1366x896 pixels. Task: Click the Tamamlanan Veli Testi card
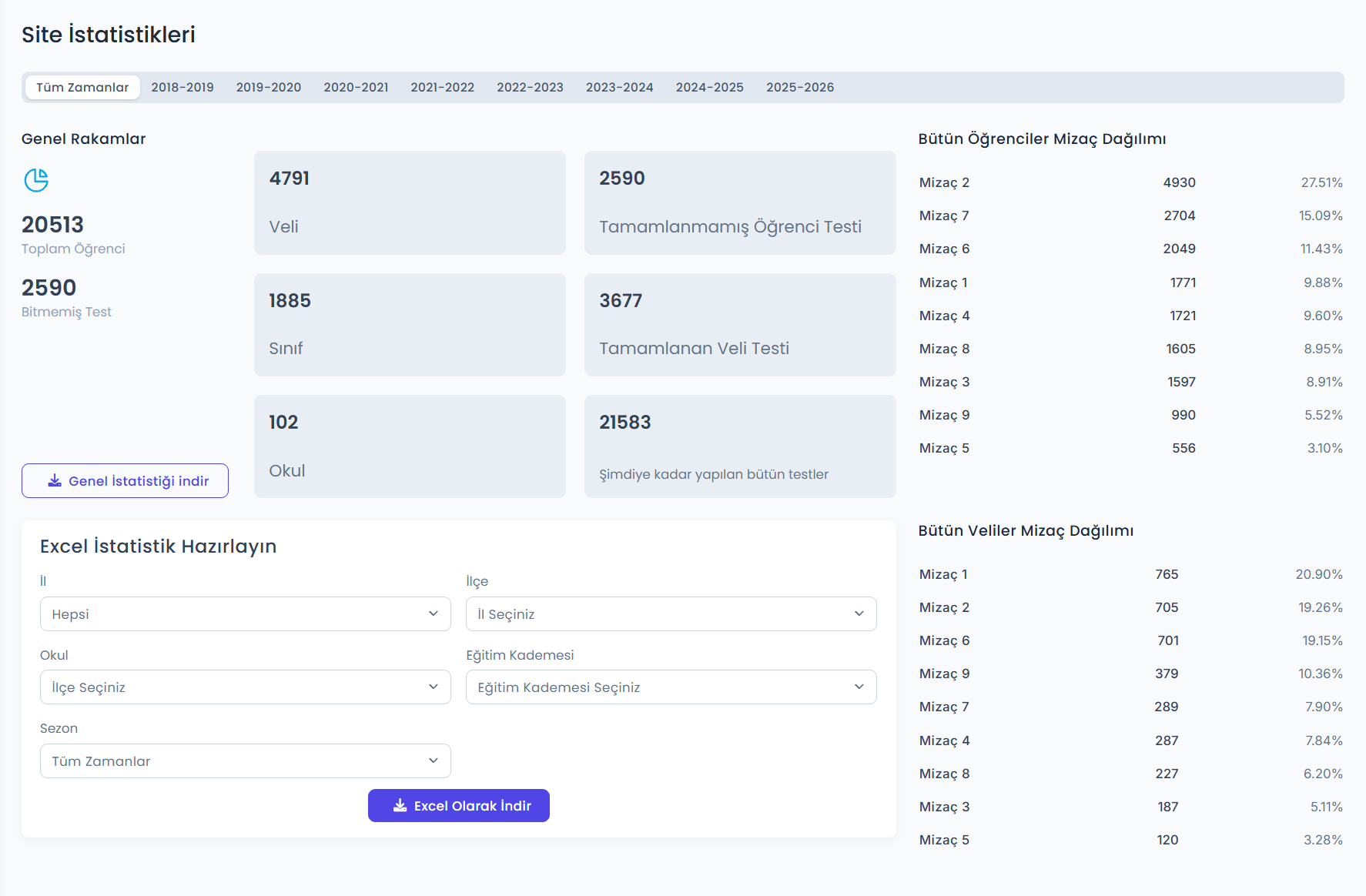click(740, 325)
